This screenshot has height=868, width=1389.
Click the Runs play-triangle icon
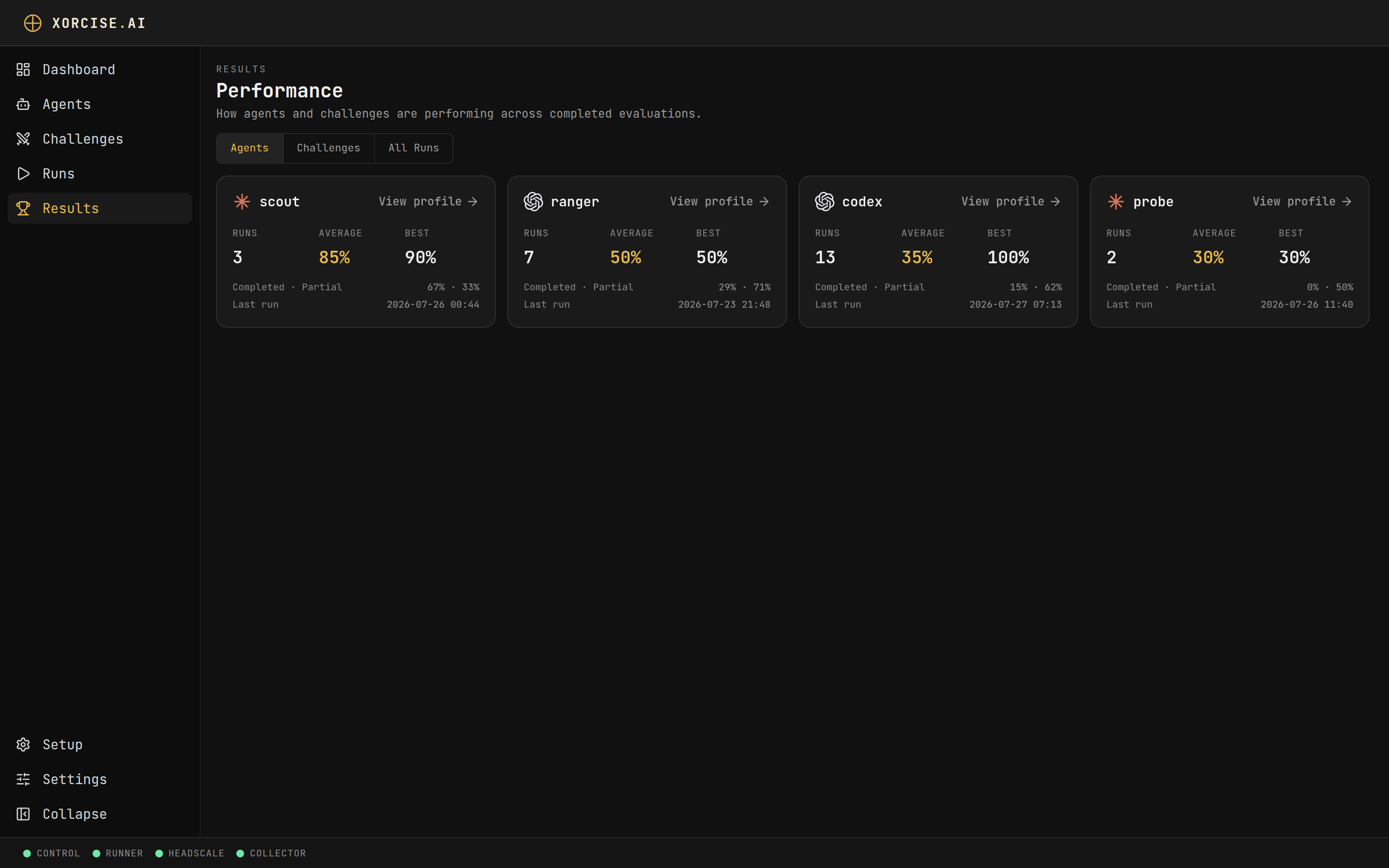pyautogui.click(x=23, y=174)
